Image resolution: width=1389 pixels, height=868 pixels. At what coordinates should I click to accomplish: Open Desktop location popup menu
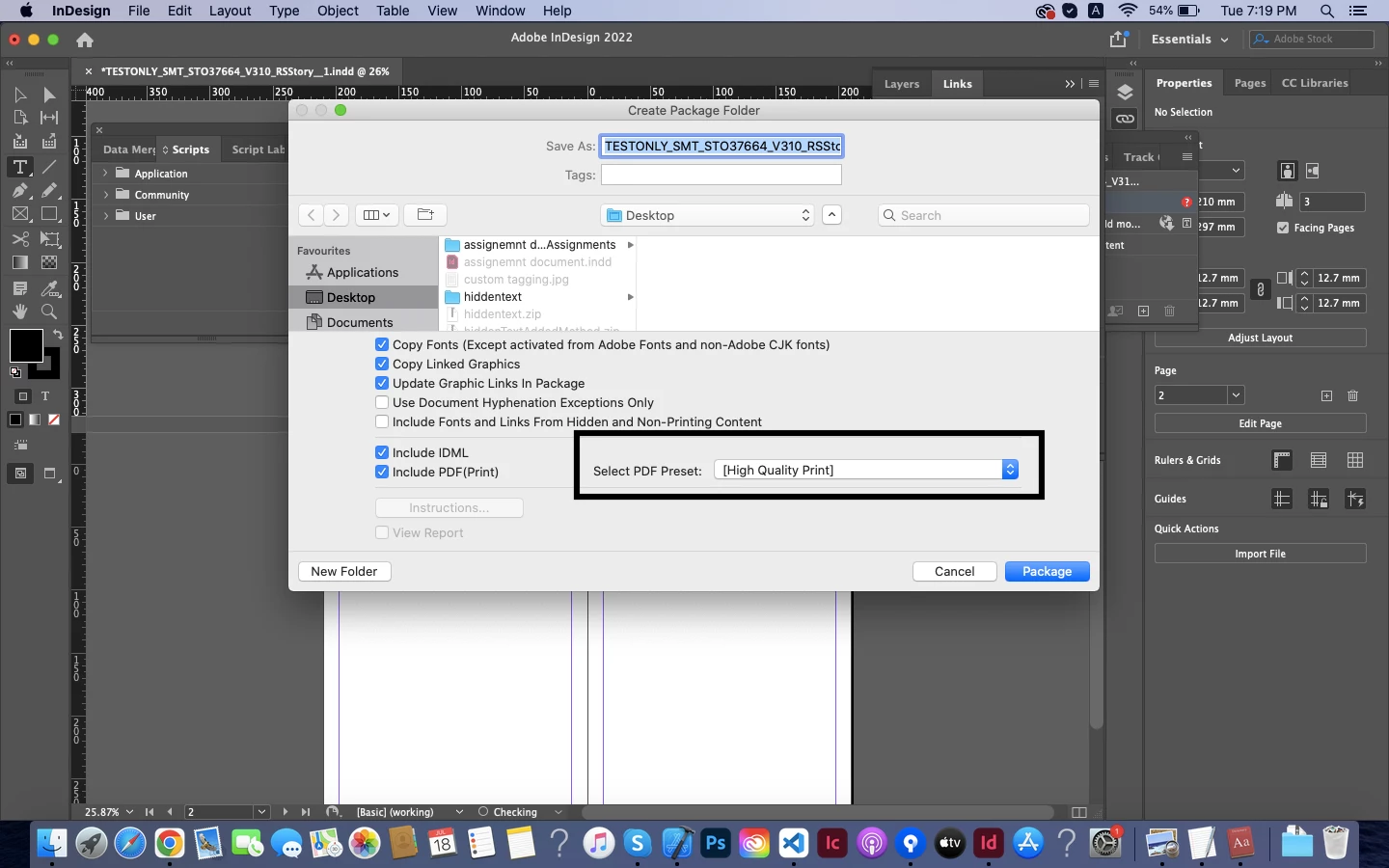coord(707,215)
